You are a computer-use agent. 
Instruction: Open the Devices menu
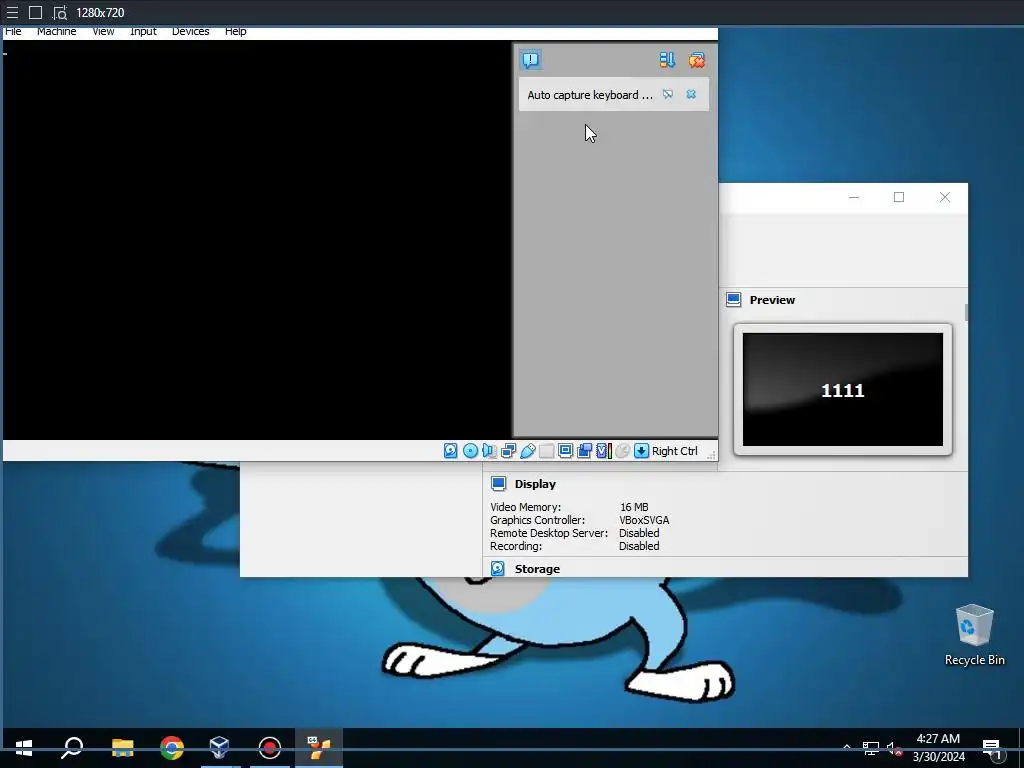tap(190, 31)
